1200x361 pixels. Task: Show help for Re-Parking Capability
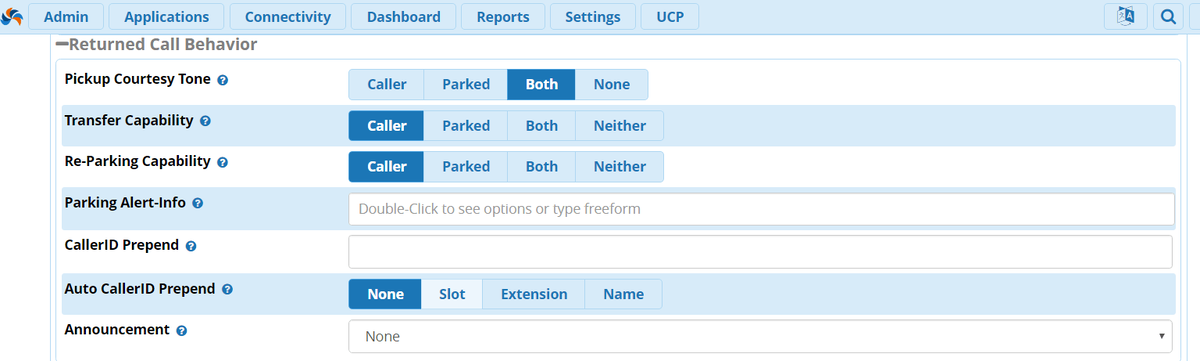[x=222, y=162]
